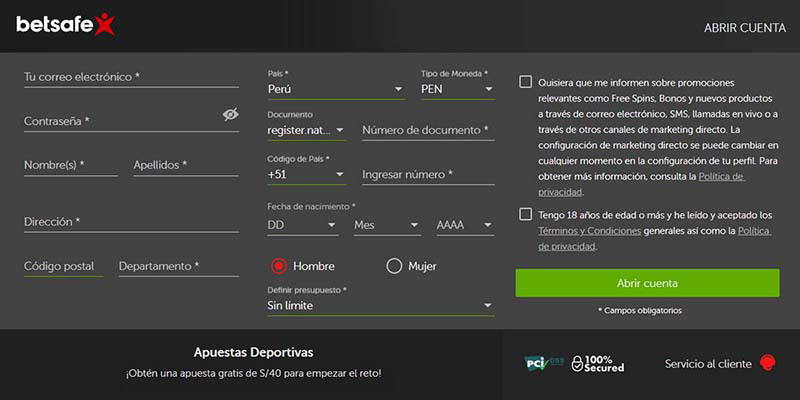Click the green Abrir cuenta button

tap(647, 283)
